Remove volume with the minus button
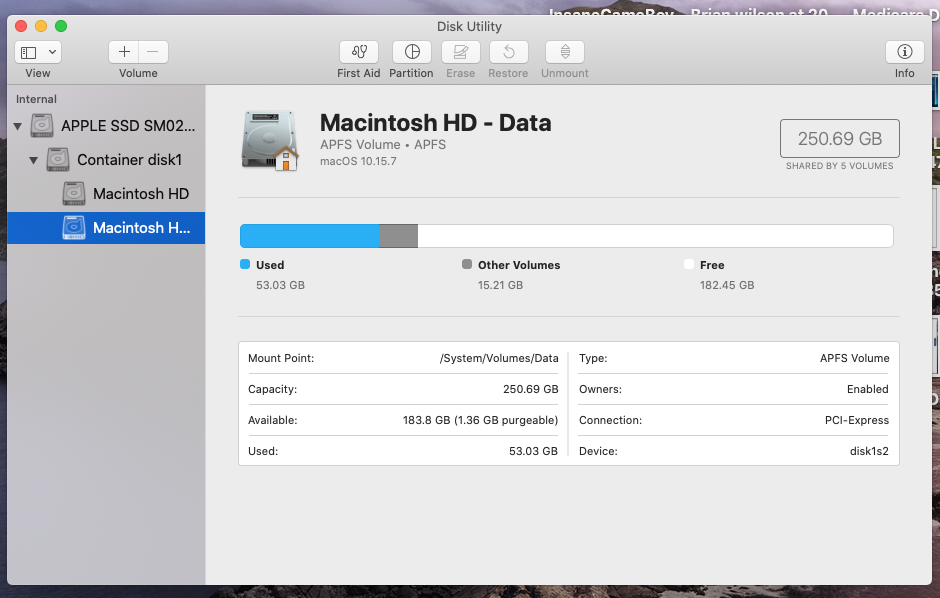The height and width of the screenshot is (598, 940). click(x=153, y=52)
